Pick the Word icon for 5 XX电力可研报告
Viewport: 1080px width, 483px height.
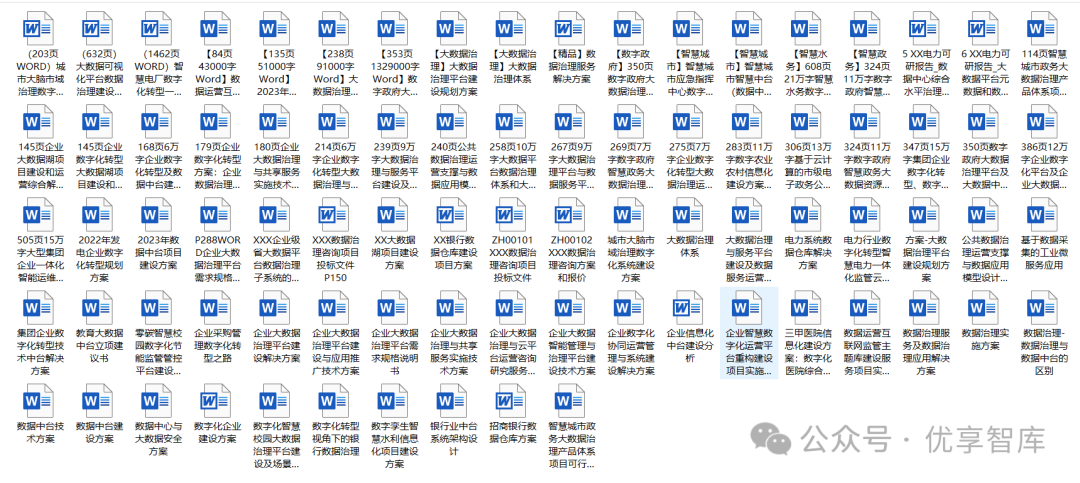(925, 29)
